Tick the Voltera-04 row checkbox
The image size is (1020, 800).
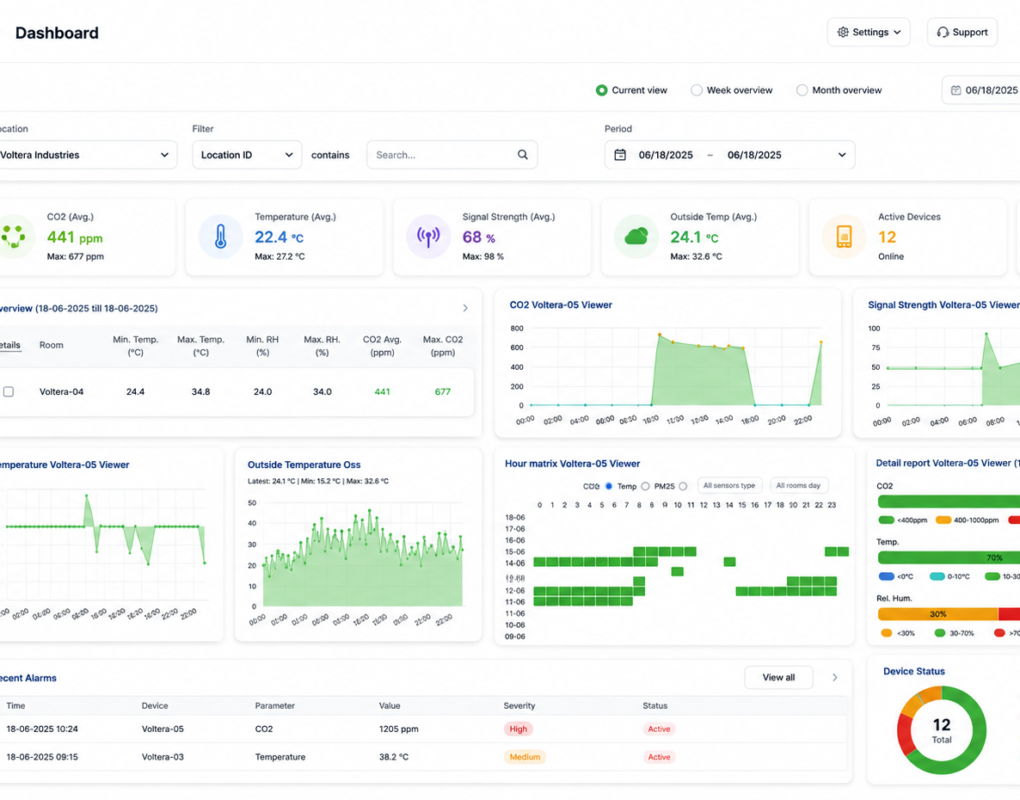pos(8,392)
